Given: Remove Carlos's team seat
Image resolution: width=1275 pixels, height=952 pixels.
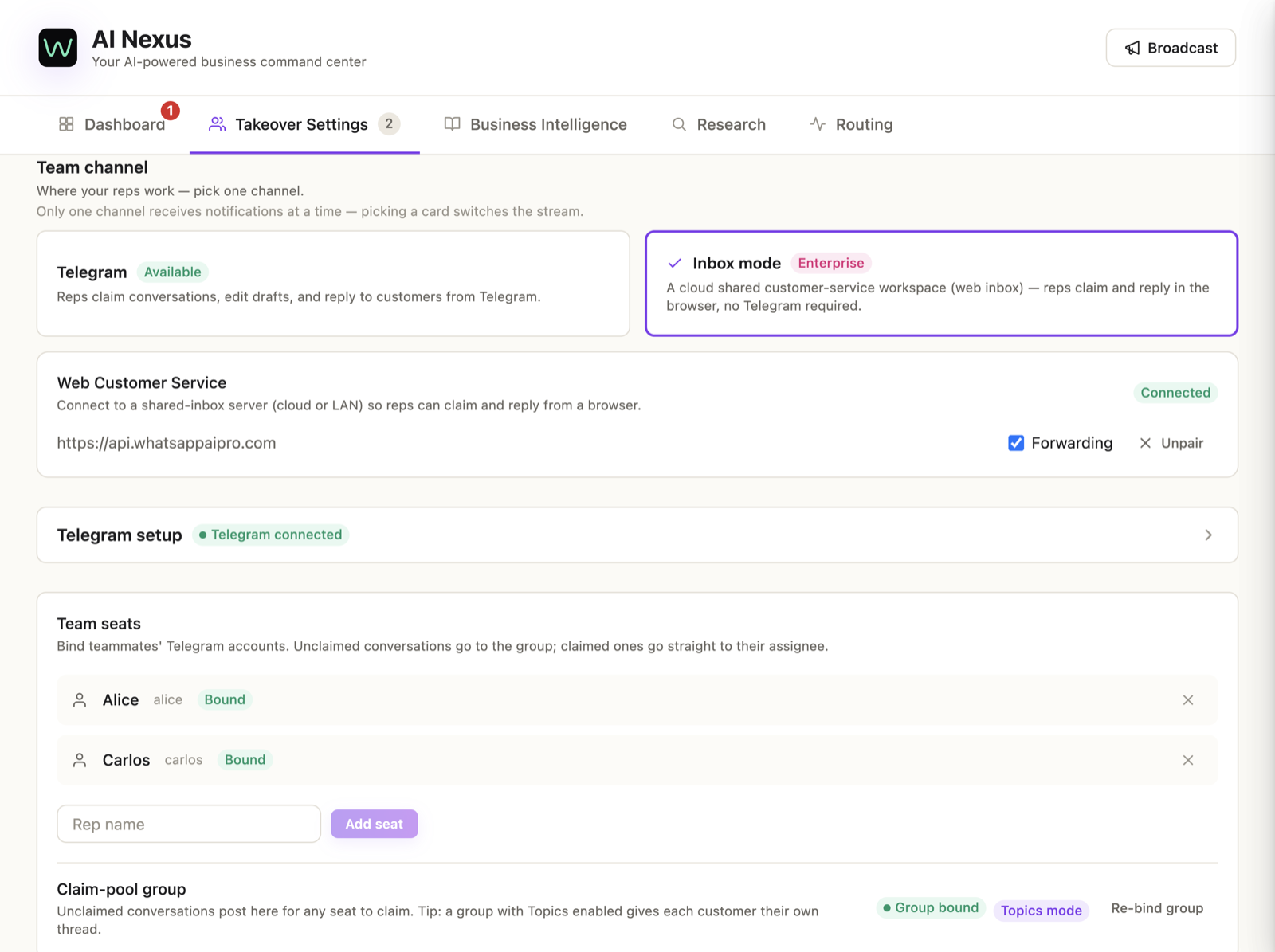Looking at the screenshot, I should pos(1188,760).
